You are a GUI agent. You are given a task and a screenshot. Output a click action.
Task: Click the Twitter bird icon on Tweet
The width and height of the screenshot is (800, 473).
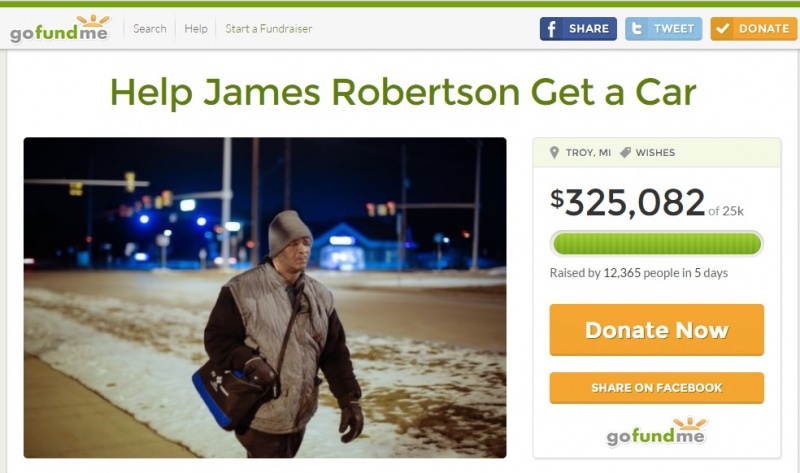click(x=637, y=29)
